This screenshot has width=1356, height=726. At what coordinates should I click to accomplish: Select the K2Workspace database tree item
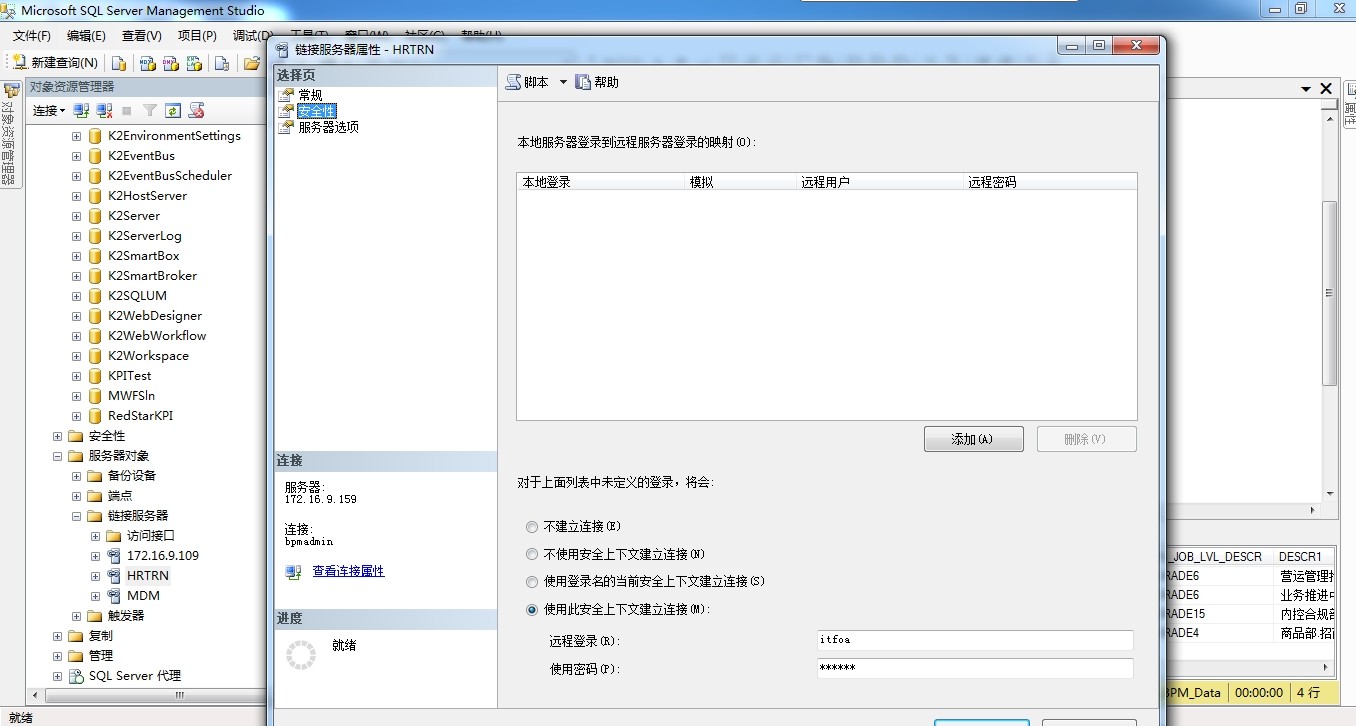tap(148, 355)
